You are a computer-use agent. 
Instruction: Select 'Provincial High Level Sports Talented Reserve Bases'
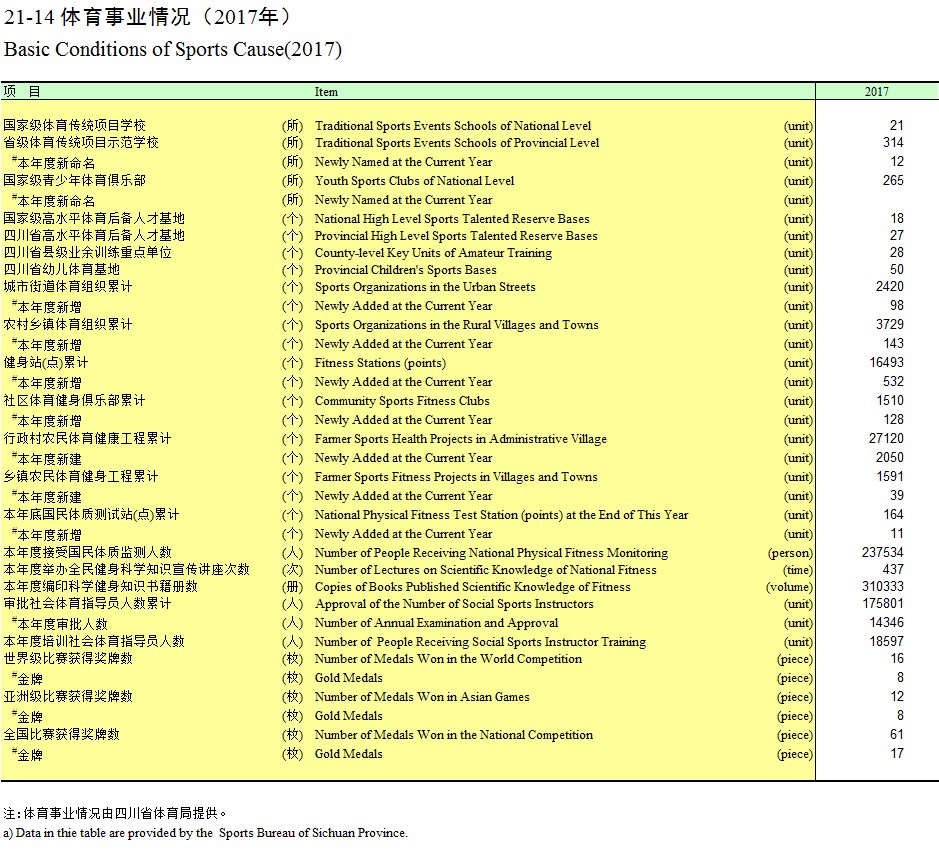tap(456, 236)
